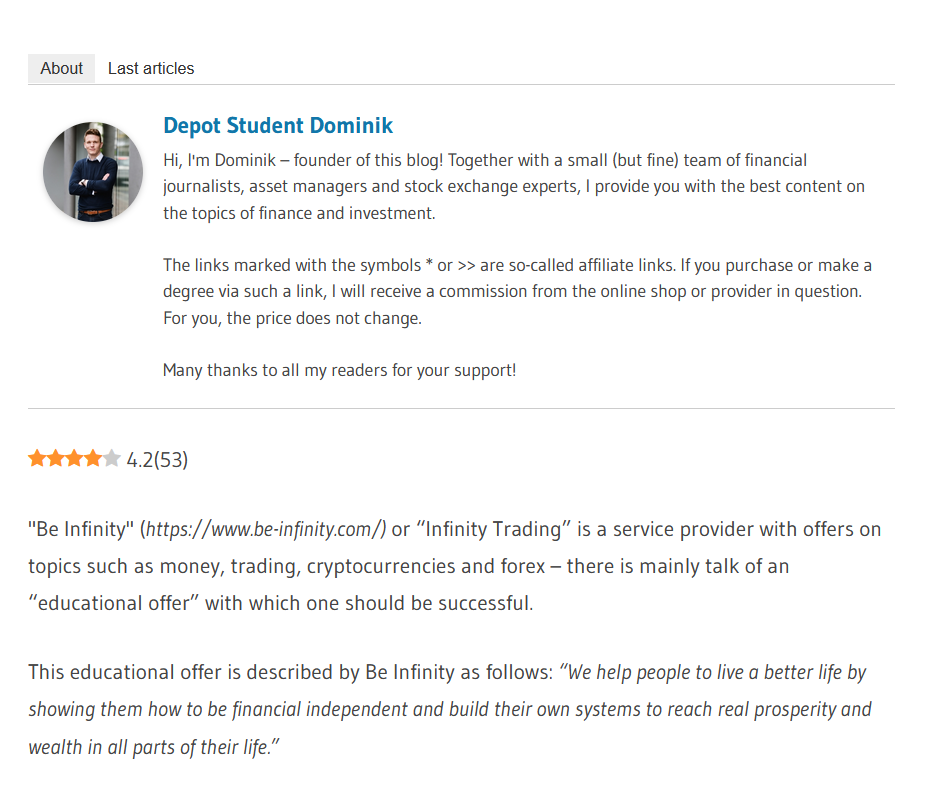Click "For you, the price does not change" sentence

(x=293, y=318)
